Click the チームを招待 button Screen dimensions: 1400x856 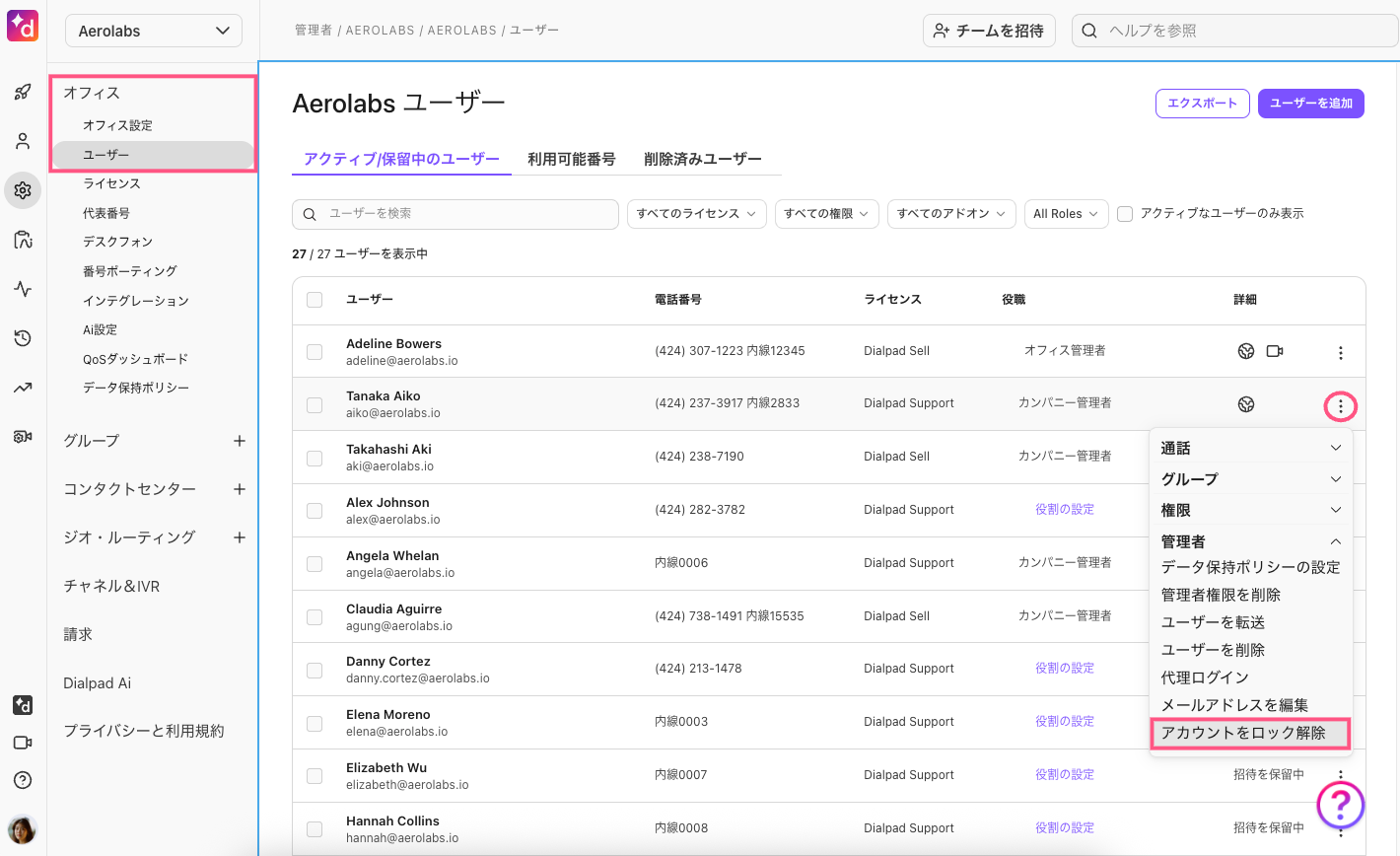click(x=989, y=31)
